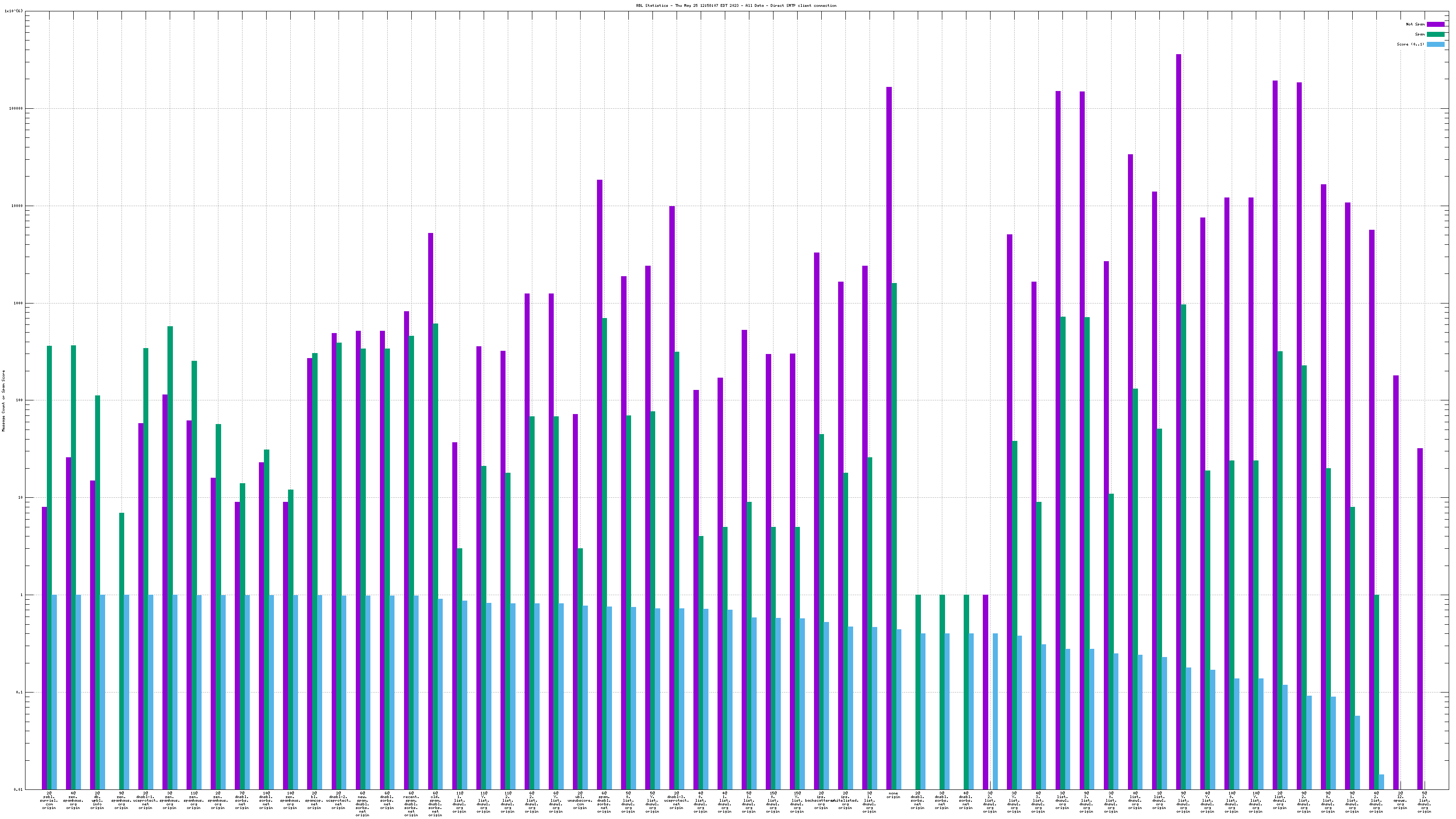The height and width of the screenshot is (819, 1456).
Task: Select the 'Score (0..1)' legend text
Action: [x=1410, y=44]
